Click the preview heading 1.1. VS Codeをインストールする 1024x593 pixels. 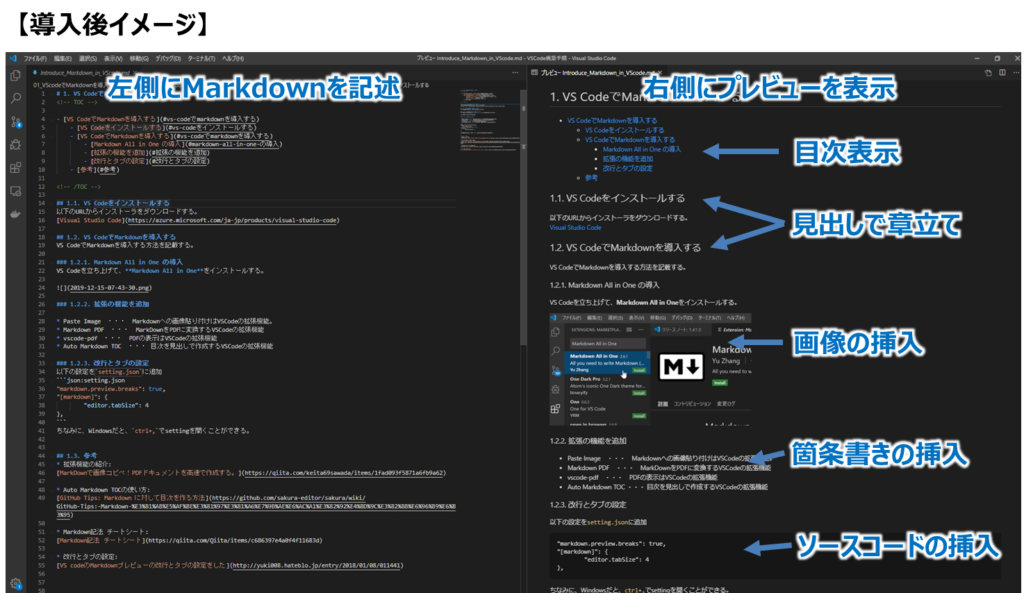[617, 198]
